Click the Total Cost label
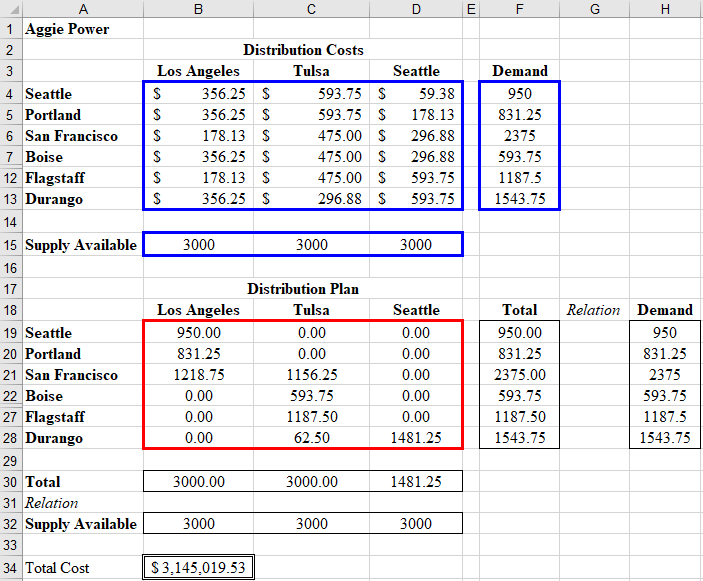Viewport: 703px width, 581px height. click(57, 568)
